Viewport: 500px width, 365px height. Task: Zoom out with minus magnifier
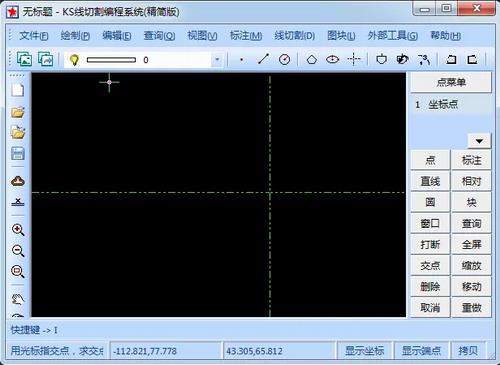pyautogui.click(x=18, y=251)
